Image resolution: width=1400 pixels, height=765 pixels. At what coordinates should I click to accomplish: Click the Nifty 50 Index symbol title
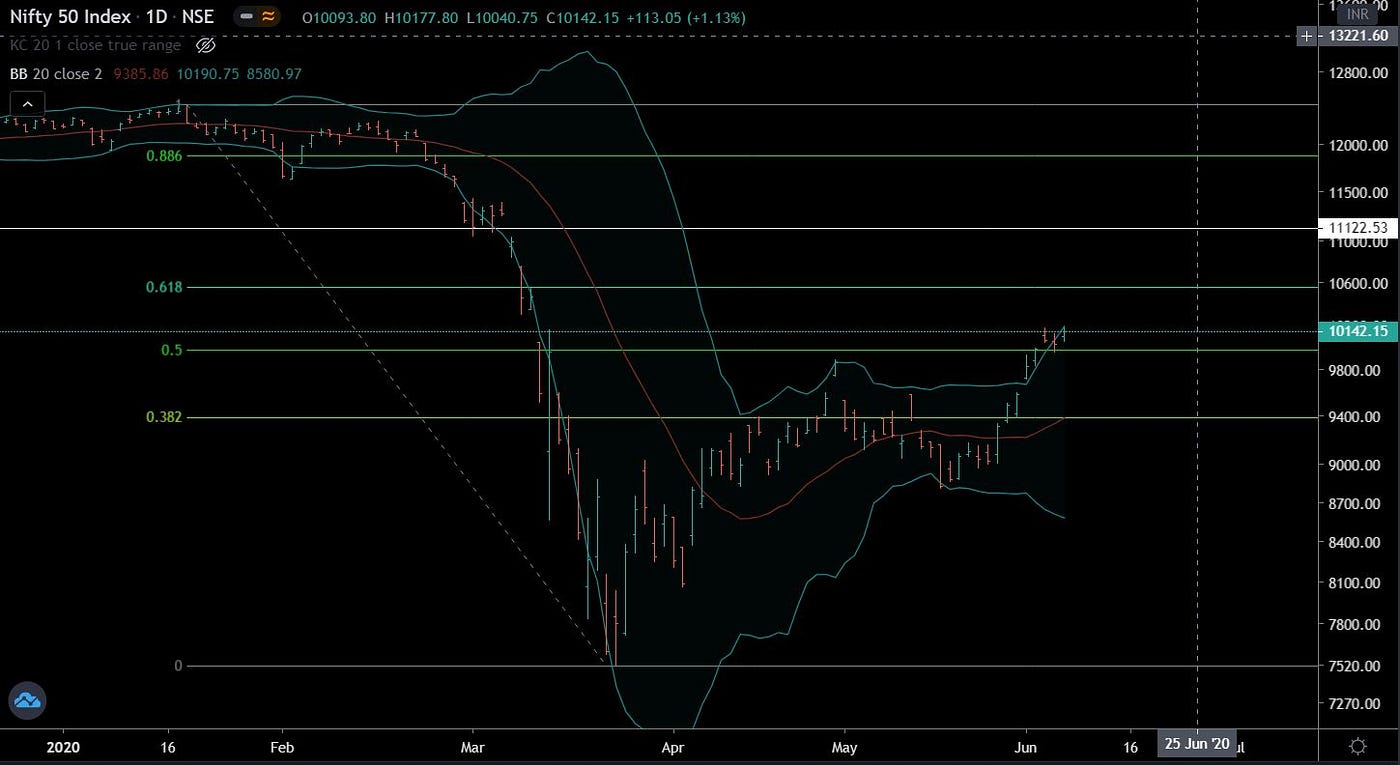[x=71, y=17]
